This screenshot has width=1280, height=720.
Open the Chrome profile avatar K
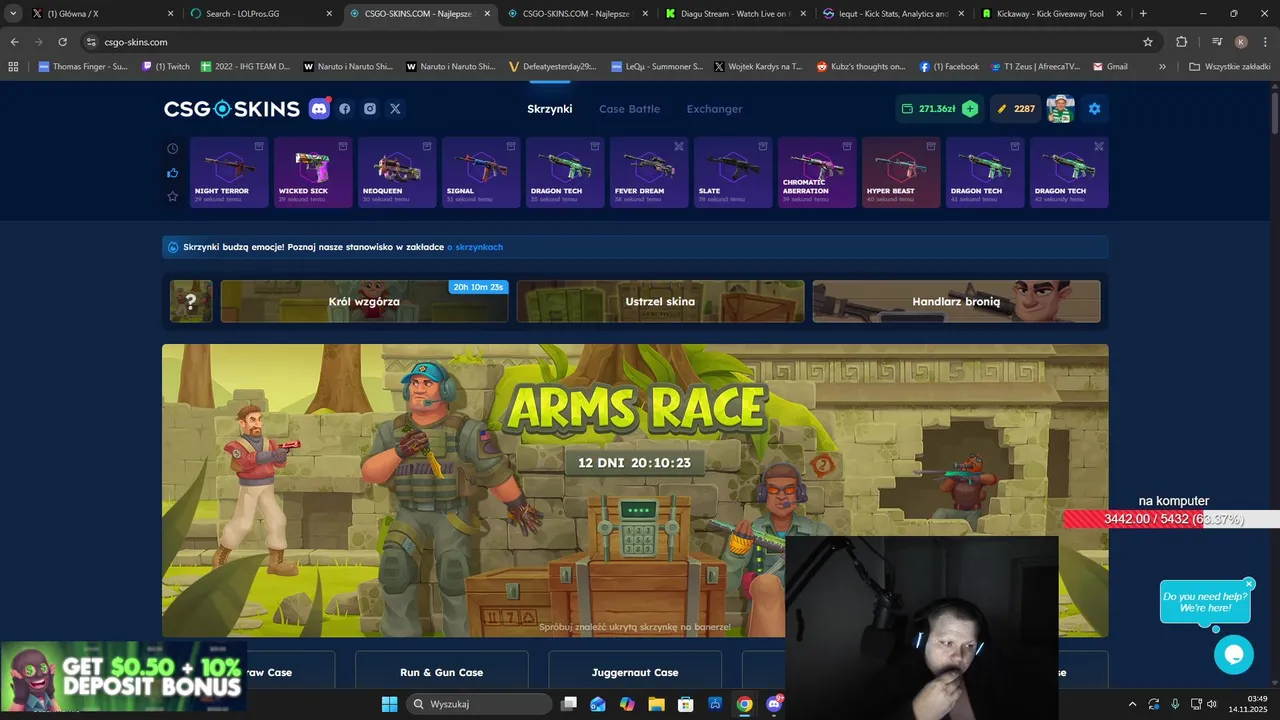pos(1241,42)
